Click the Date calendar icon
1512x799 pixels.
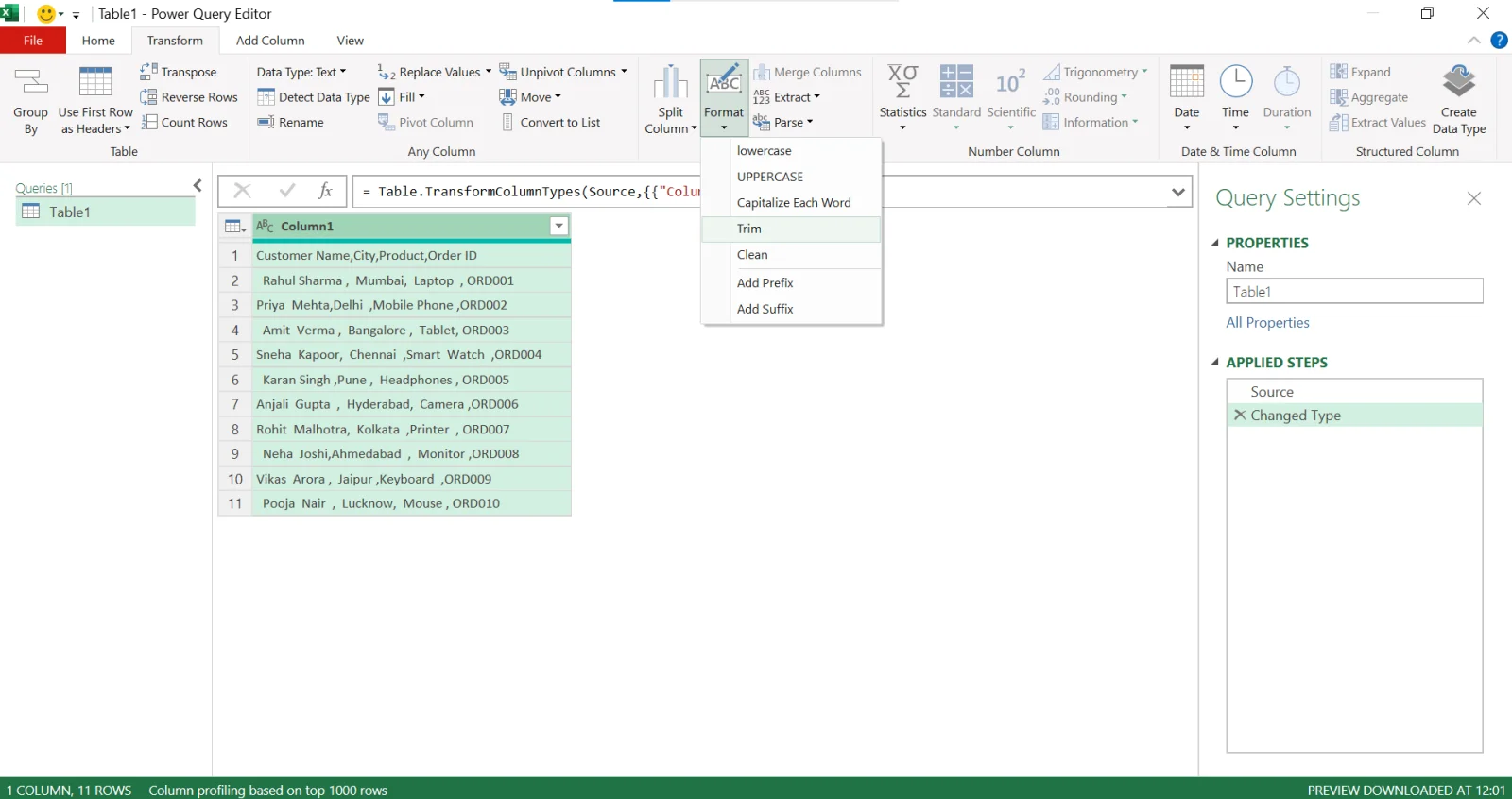pos(1187,82)
